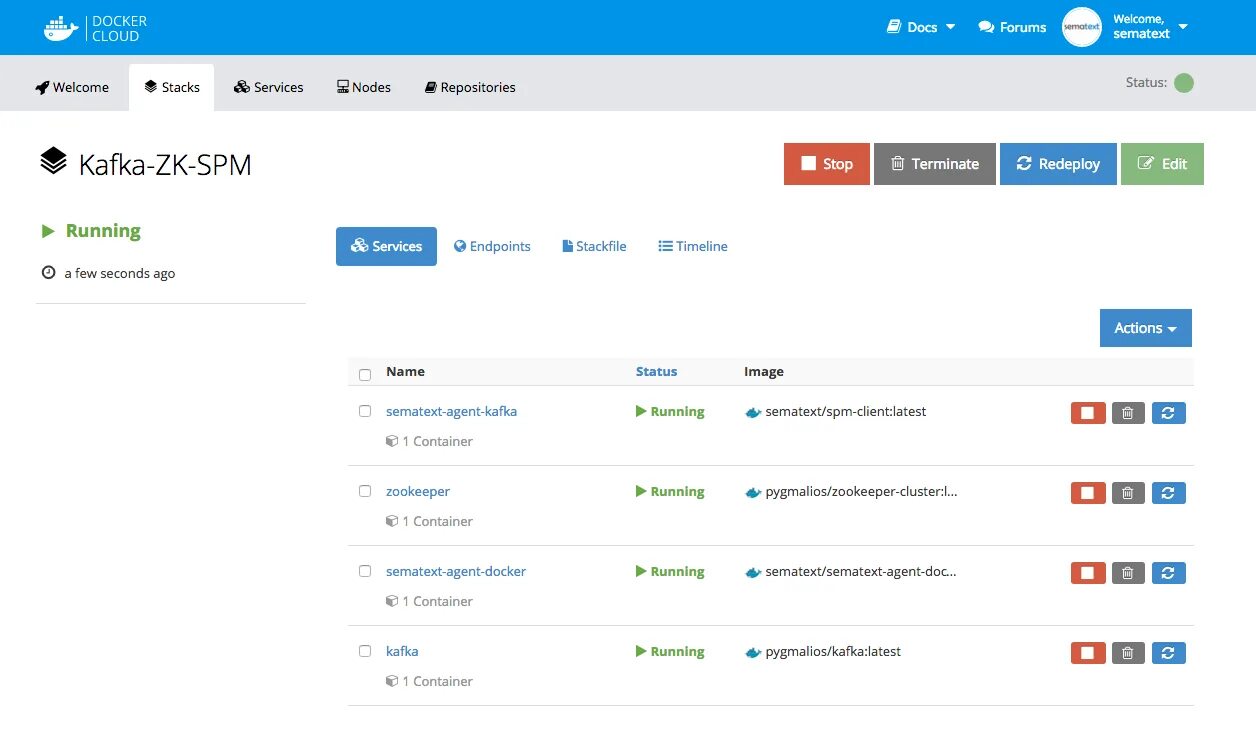Open the Repositories tab

(x=470, y=87)
